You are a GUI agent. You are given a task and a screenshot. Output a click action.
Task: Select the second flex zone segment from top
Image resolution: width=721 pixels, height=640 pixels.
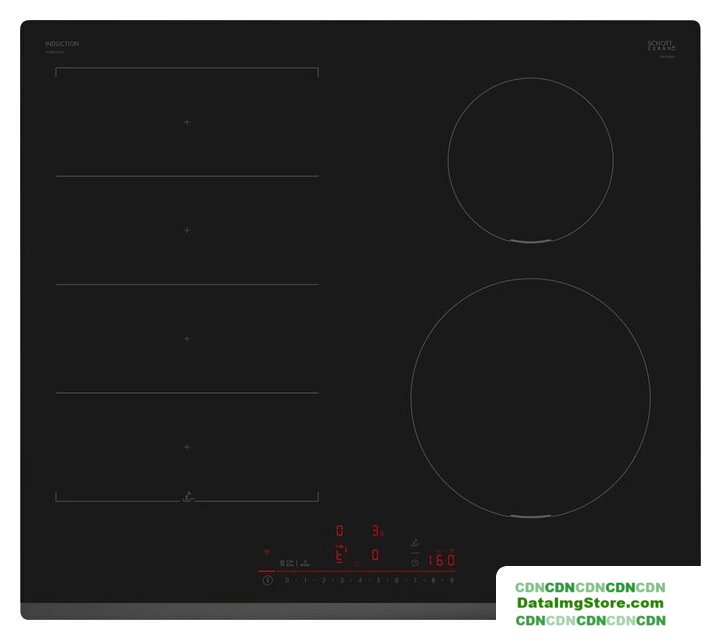tap(187, 230)
